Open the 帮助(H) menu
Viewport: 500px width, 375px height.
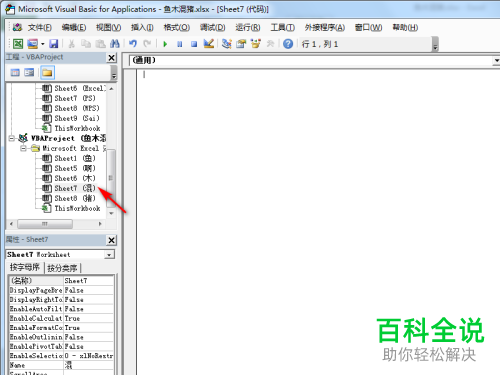pyautogui.click(x=405, y=27)
